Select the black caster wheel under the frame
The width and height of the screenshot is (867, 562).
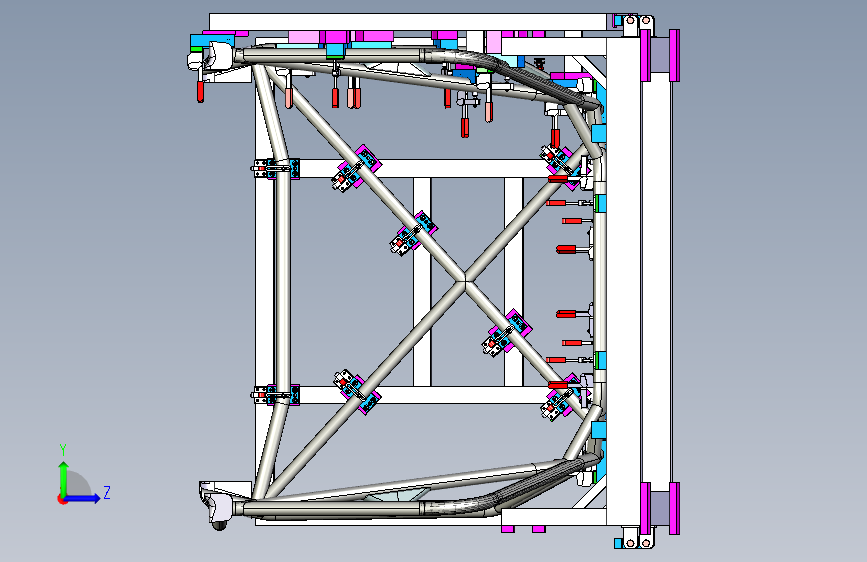pos(220,525)
